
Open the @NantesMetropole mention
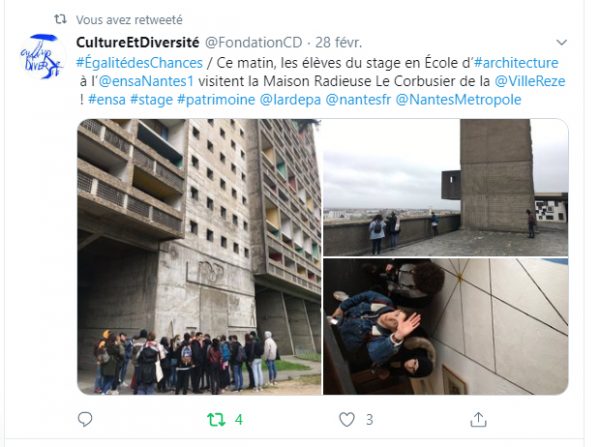pos(458,100)
